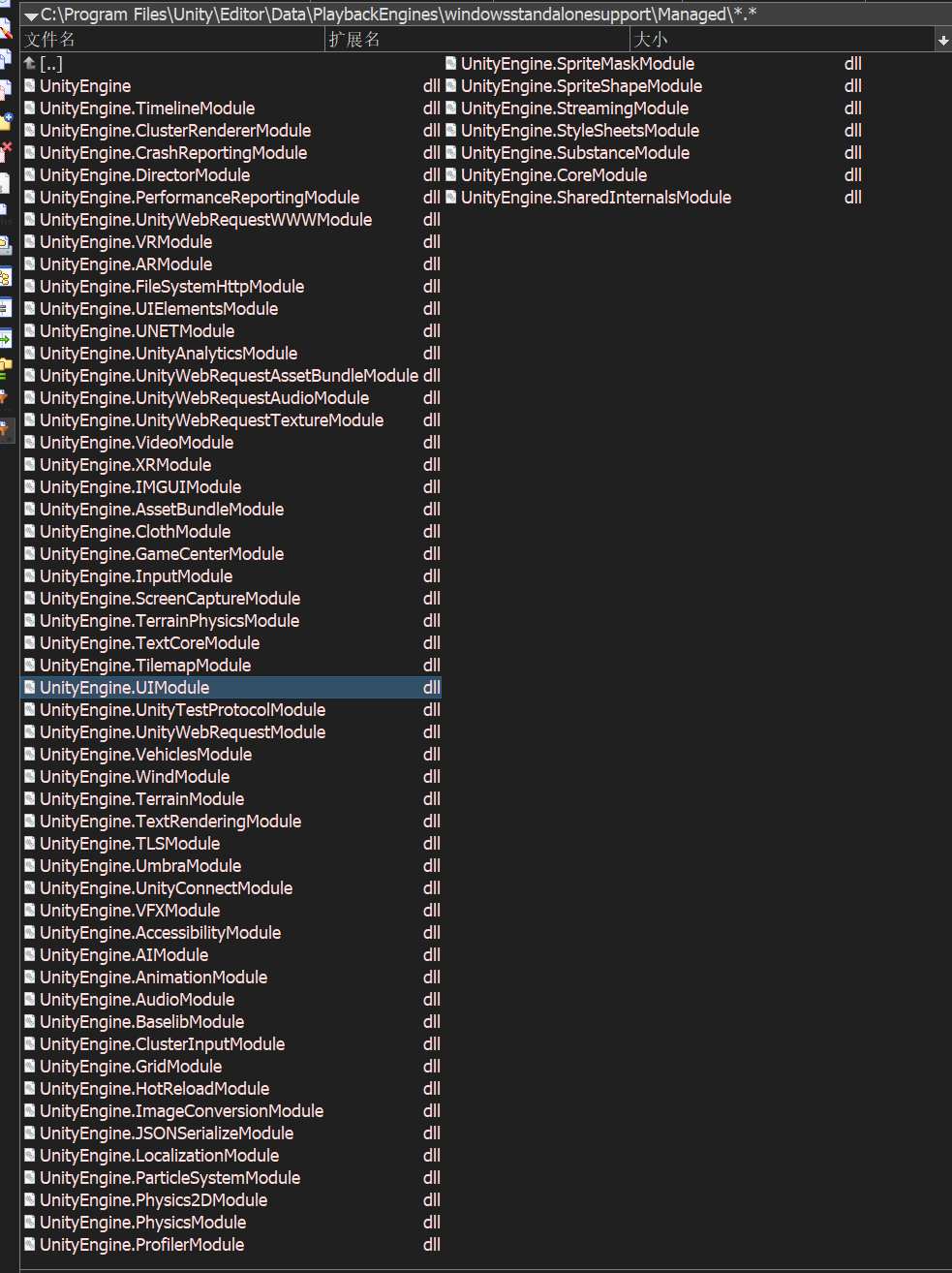
Task: Select UnityEngine.WindModule file name
Action: click(135, 777)
